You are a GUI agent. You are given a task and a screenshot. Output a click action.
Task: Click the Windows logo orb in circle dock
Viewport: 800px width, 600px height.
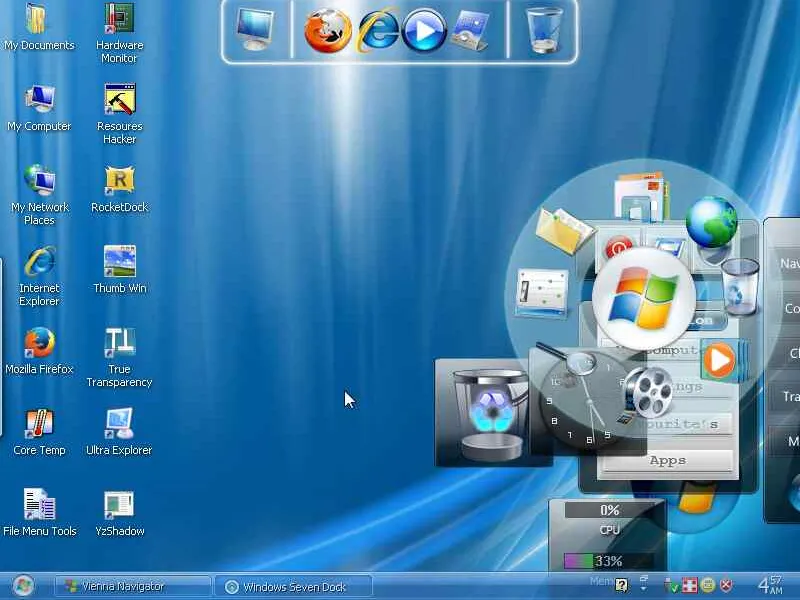pos(644,298)
